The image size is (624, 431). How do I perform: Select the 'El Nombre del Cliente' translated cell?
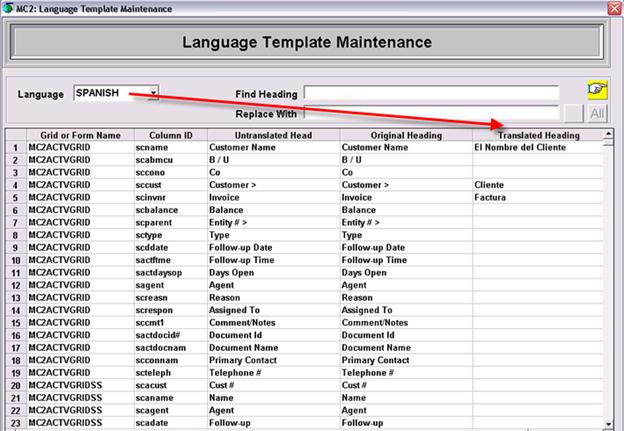538,148
